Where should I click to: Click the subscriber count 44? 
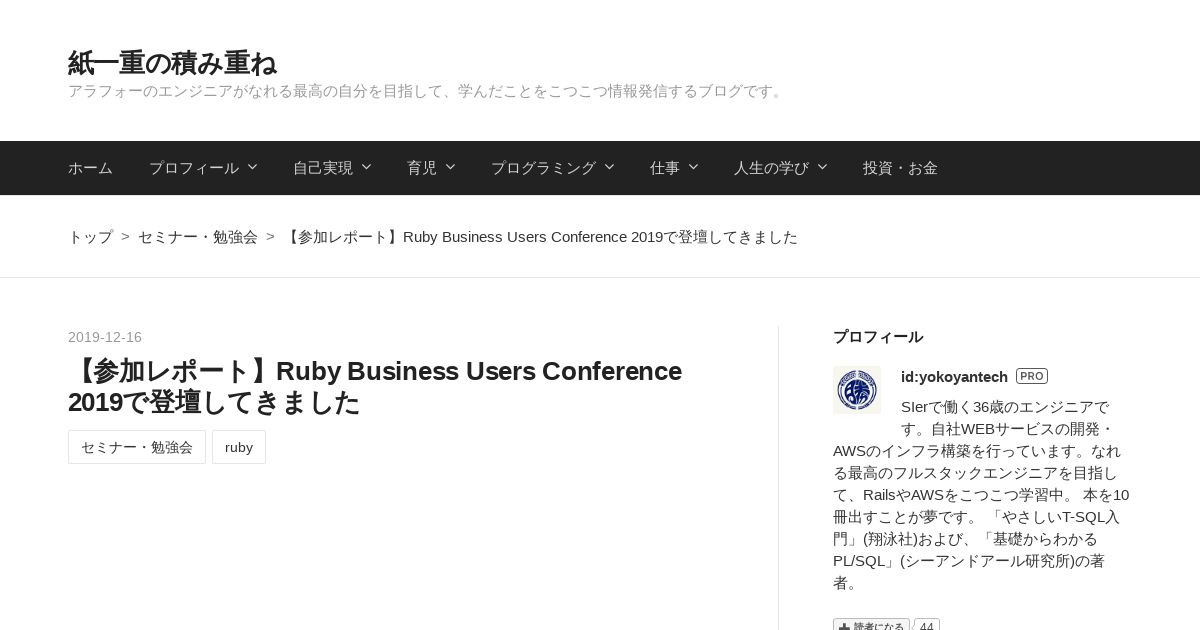pyautogui.click(x=927, y=626)
